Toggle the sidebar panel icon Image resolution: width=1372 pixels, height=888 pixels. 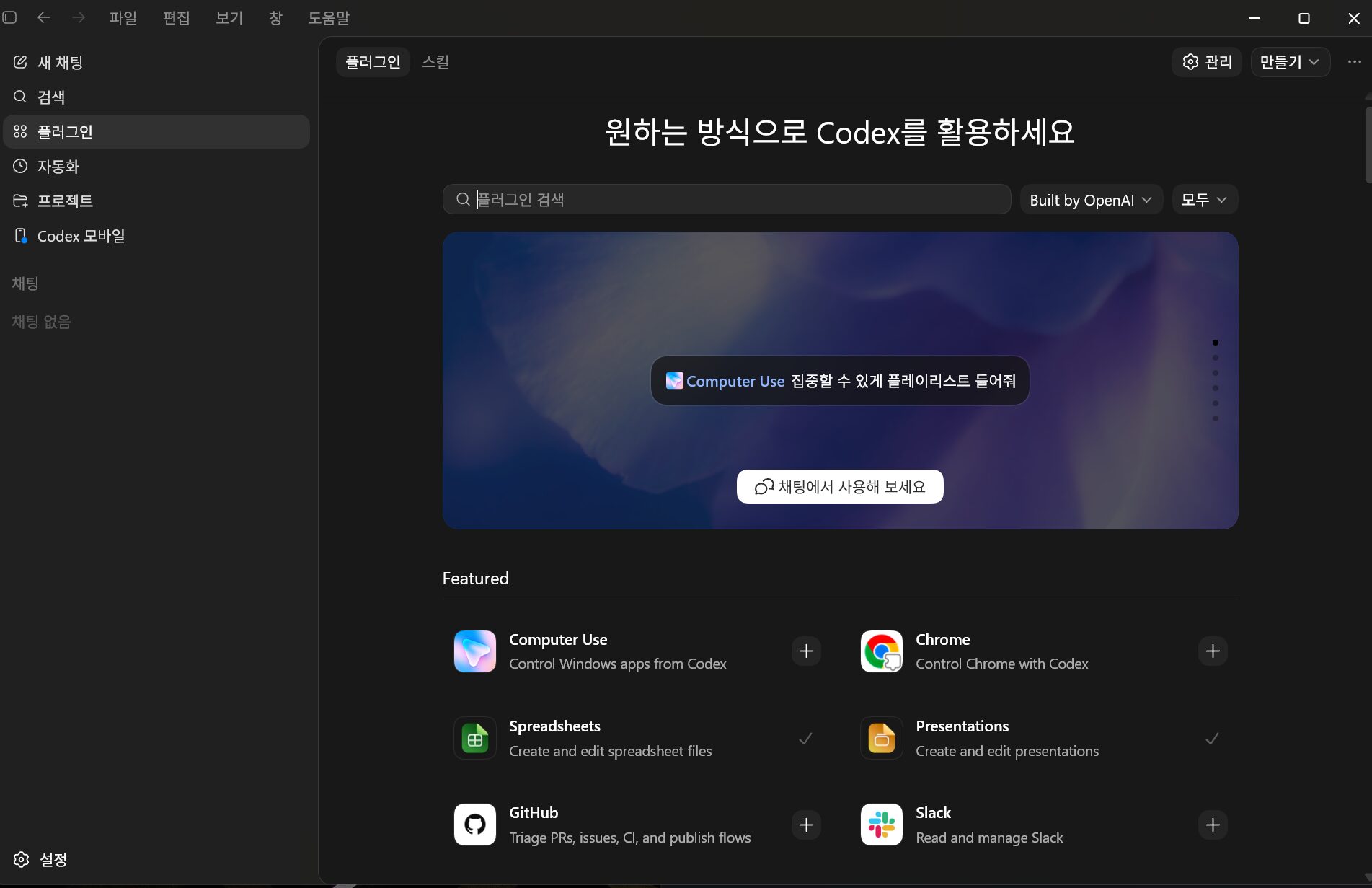[x=9, y=17]
